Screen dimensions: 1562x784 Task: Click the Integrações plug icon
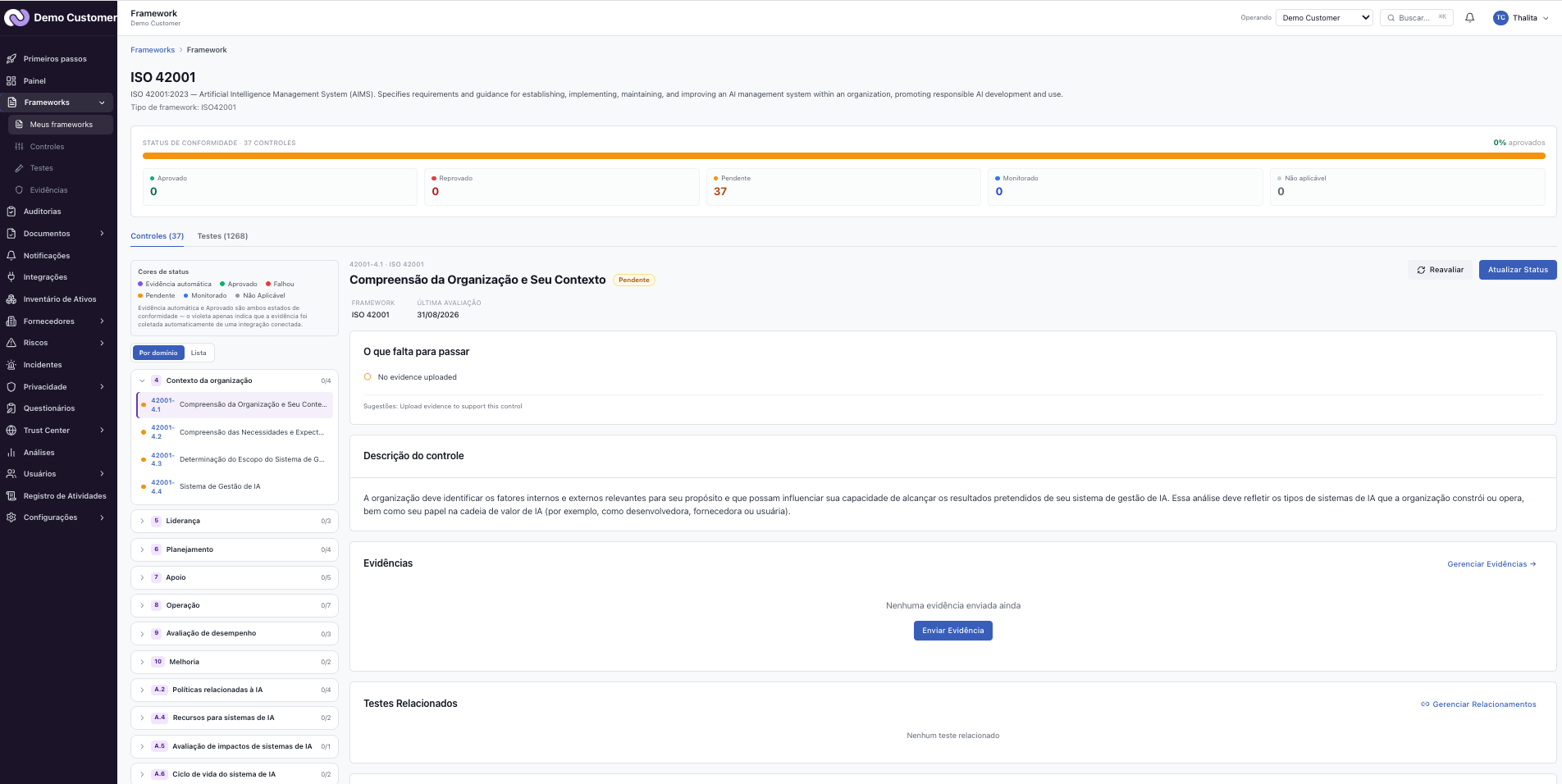tap(11, 277)
